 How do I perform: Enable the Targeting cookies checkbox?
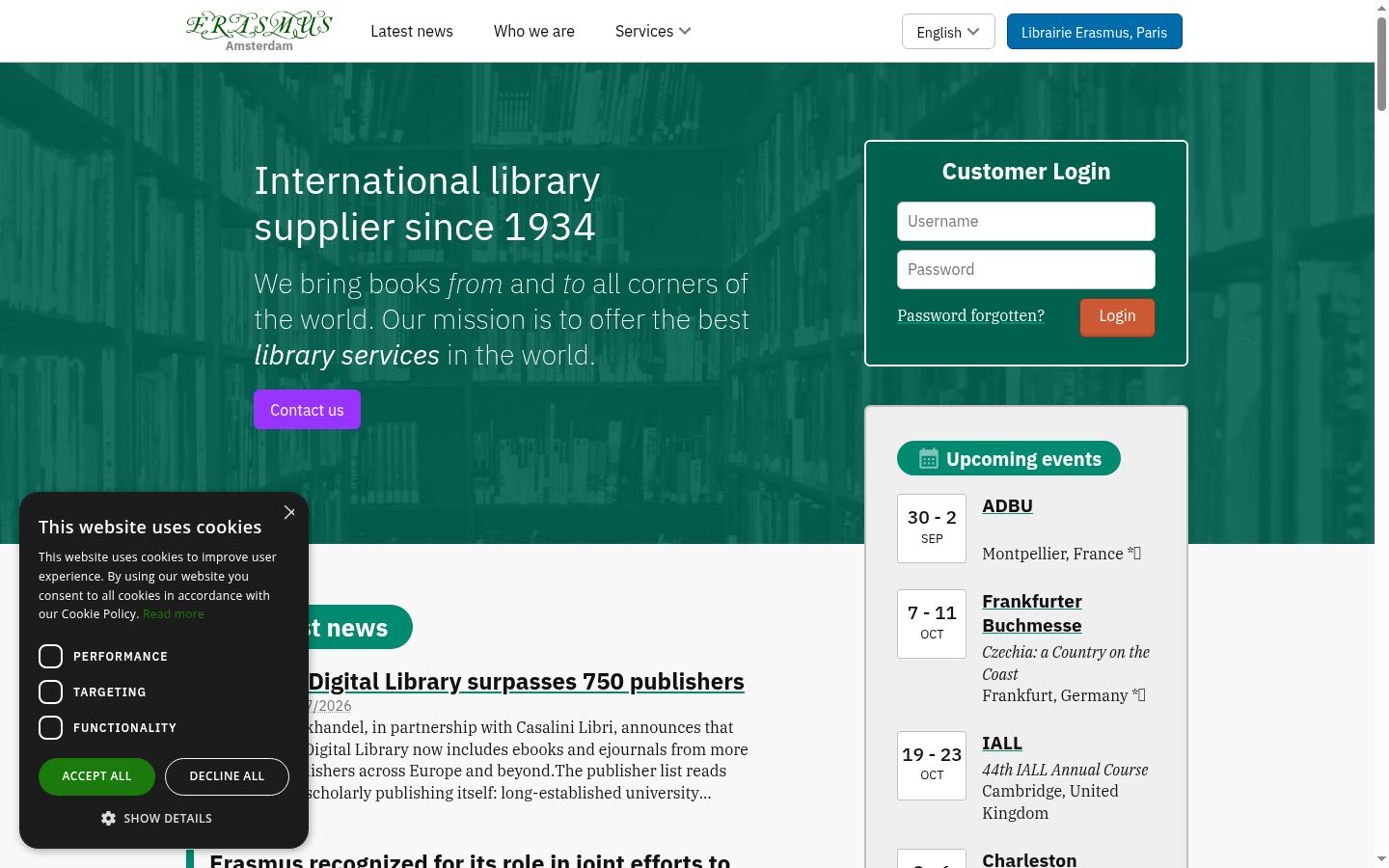click(x=50, y=692)
